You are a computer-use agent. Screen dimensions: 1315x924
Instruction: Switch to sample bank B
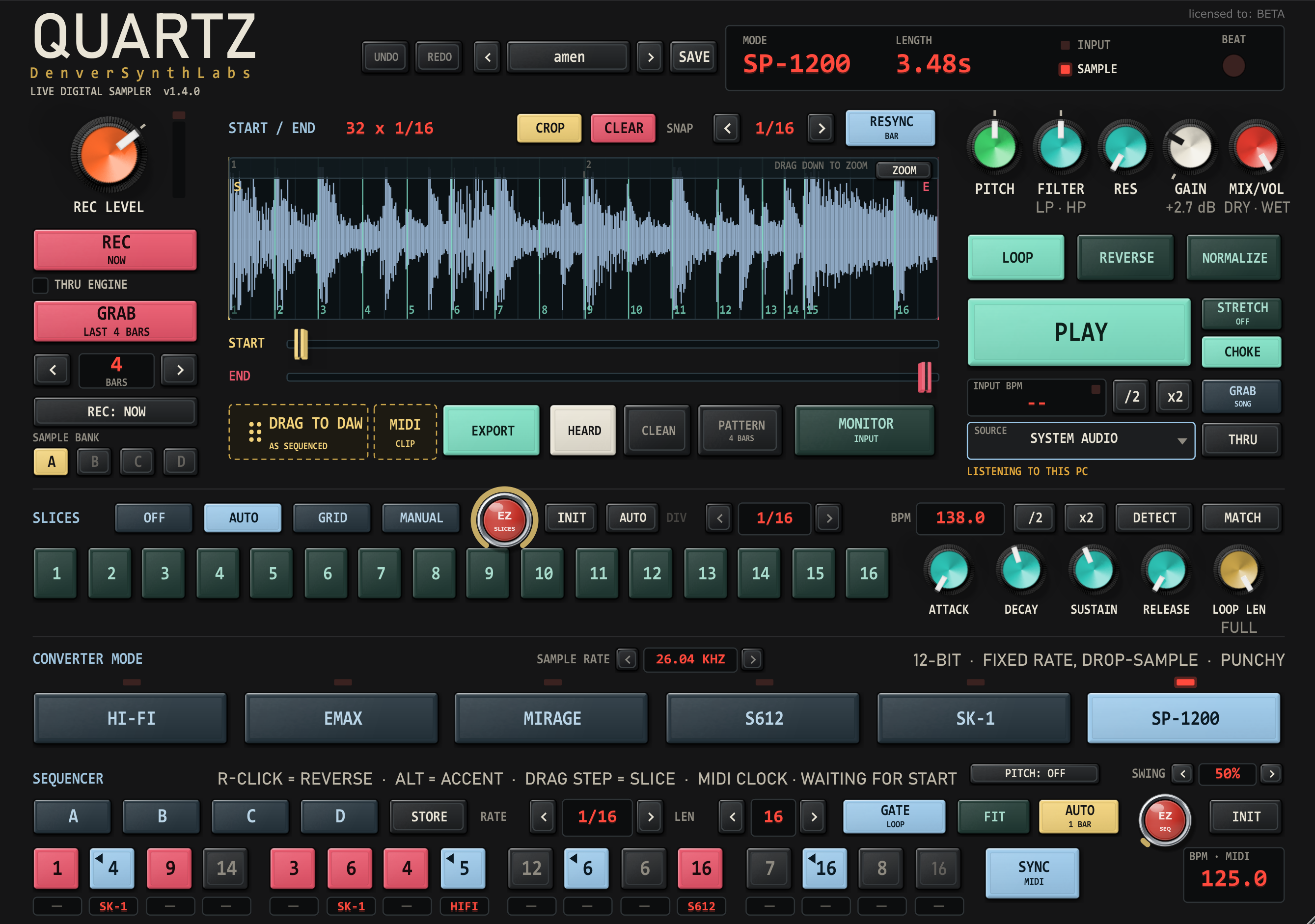click(94, 462)
